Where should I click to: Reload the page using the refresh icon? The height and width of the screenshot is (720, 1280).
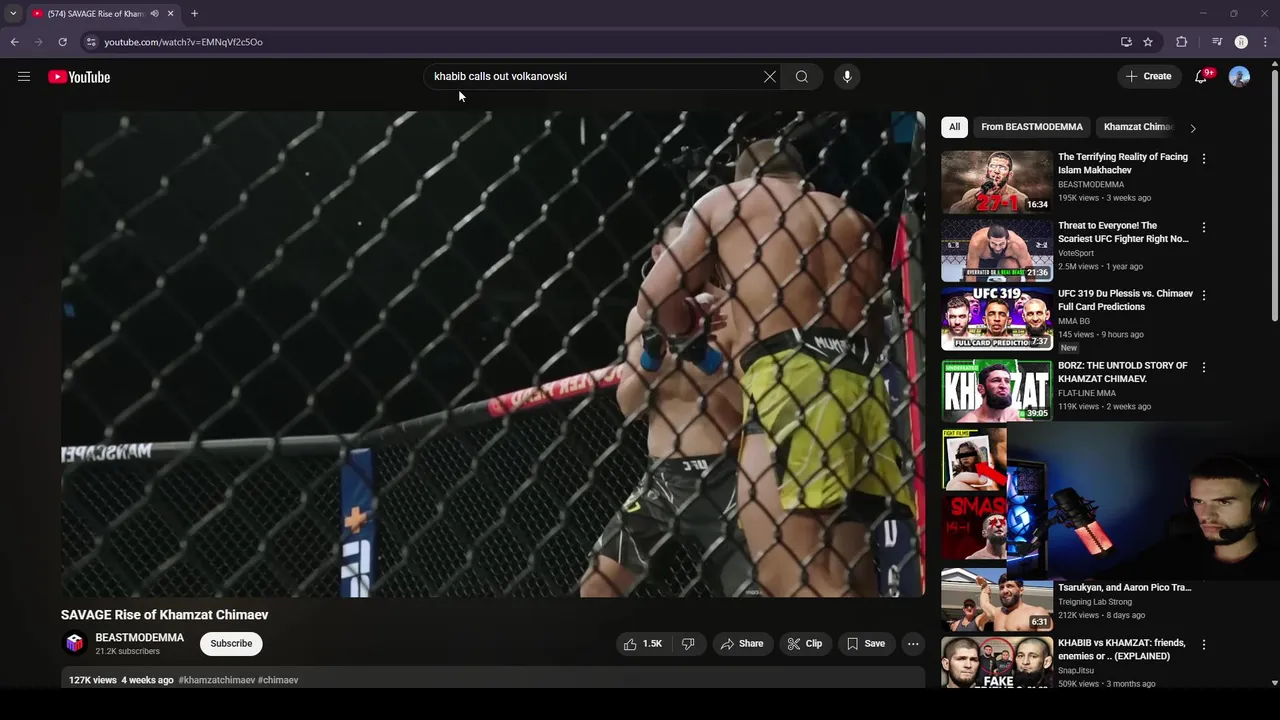pos(62,42)
